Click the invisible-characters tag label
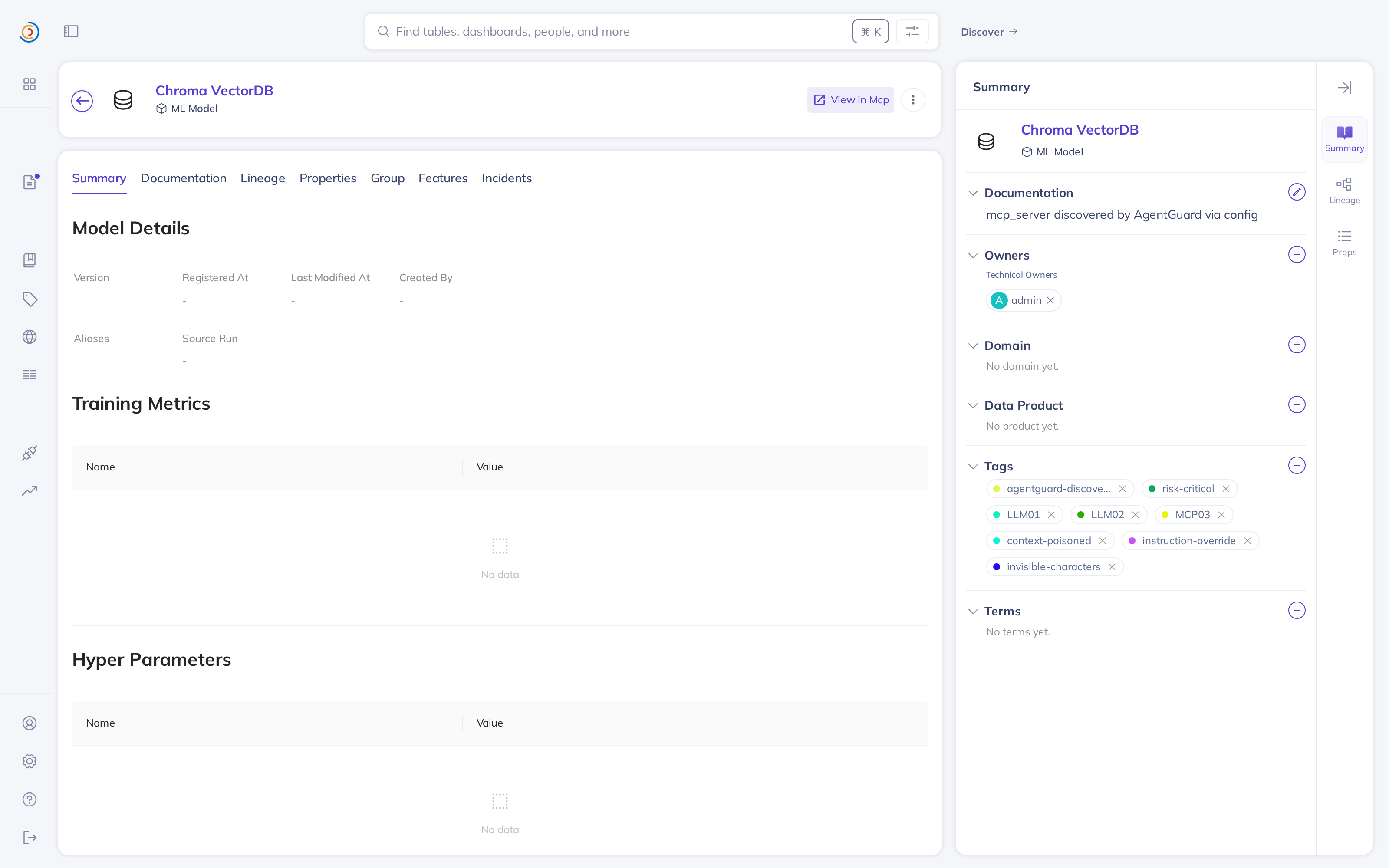This screenshot has width=1389, height=868. coord(1054,567)
